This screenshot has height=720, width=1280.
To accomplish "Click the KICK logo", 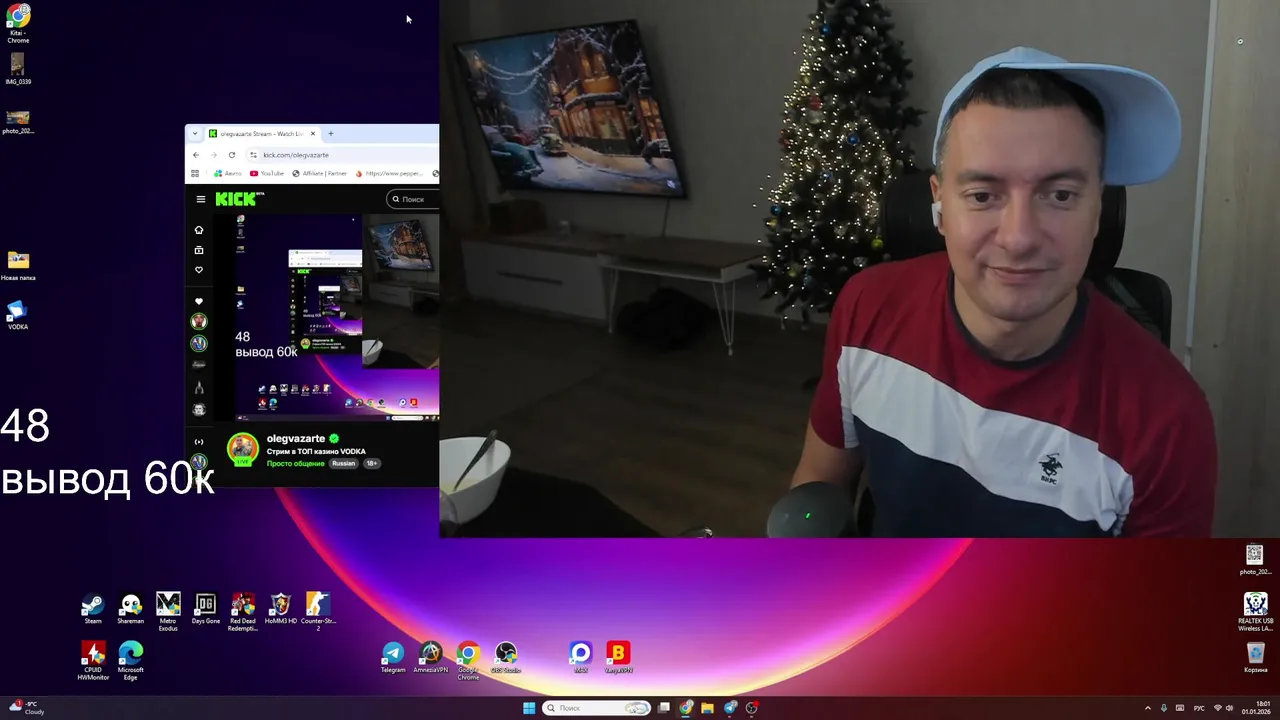I will pos(236,199).
